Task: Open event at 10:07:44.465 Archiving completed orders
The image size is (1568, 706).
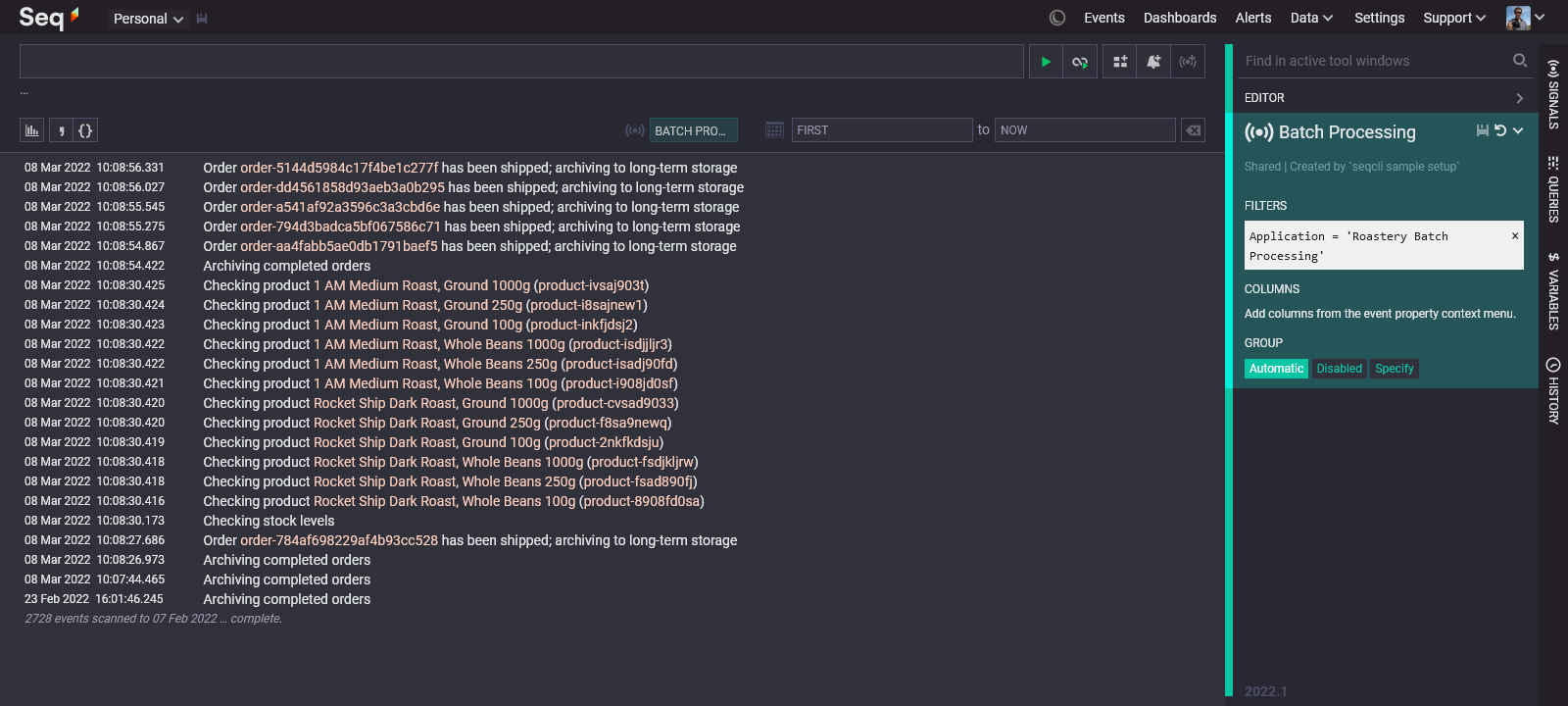Action: click(286, 580)
